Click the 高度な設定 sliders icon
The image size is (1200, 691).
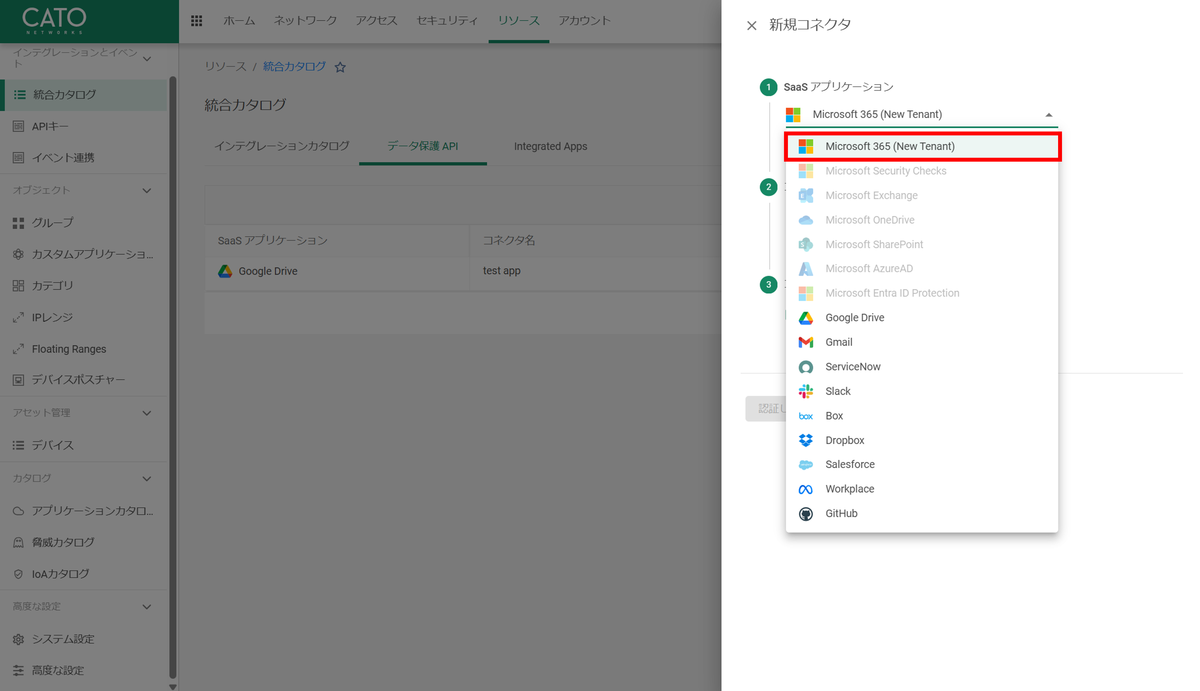19,670
